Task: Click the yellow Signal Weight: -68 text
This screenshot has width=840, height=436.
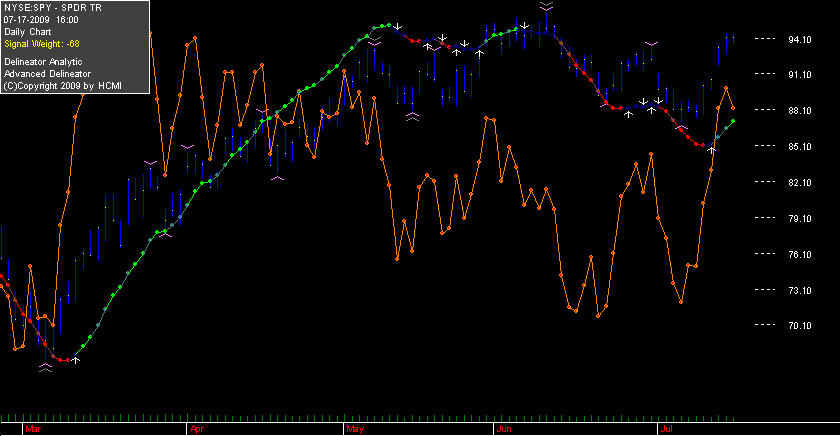Action: (42, 44)
